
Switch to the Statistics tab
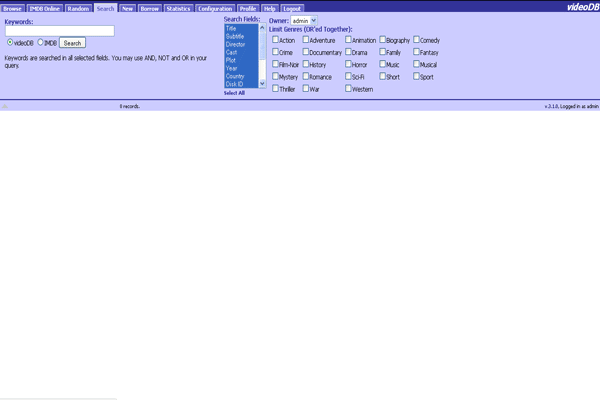click(x=178, y=8)
